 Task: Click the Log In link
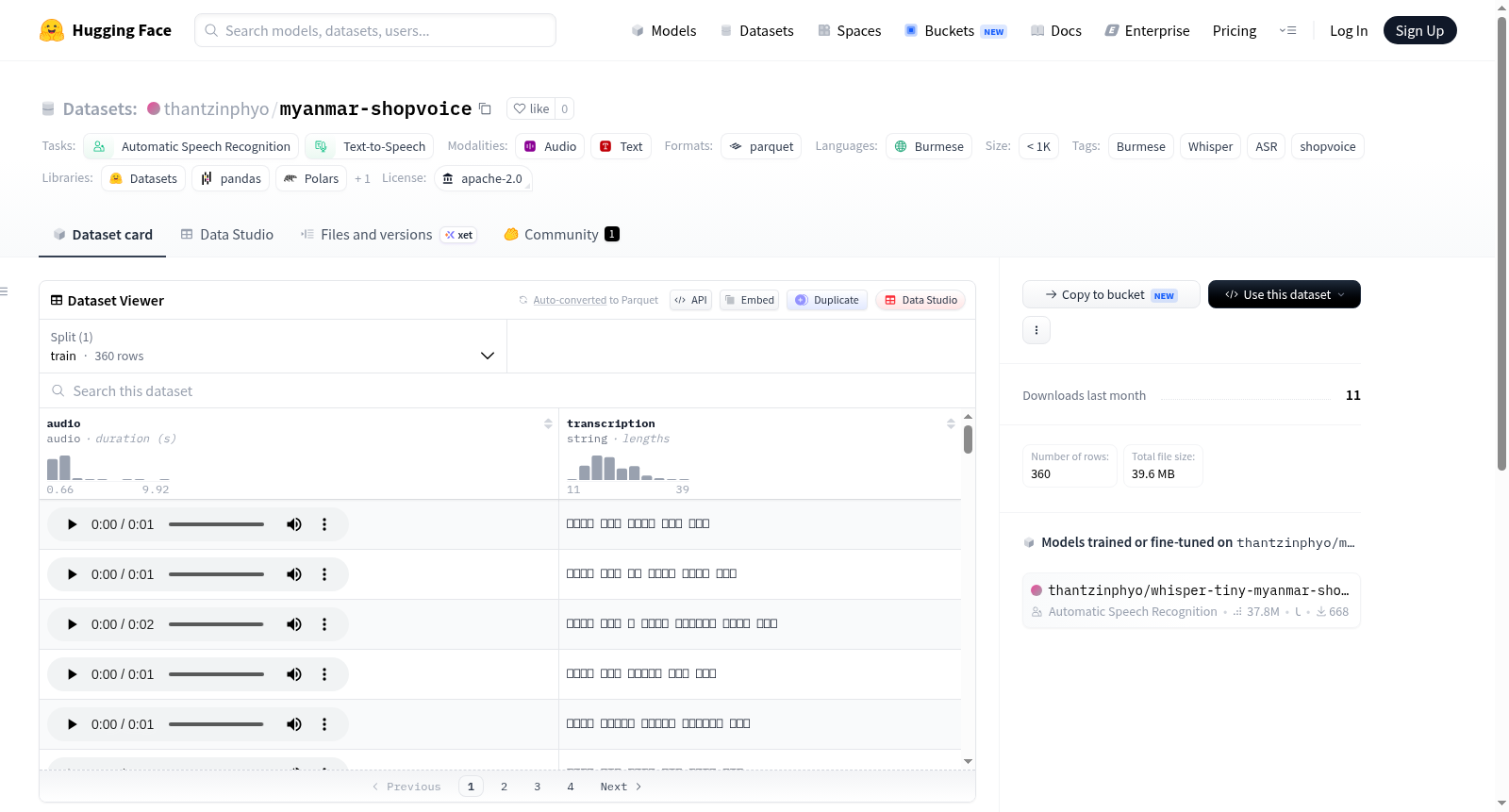click(x=1349, y=30)
